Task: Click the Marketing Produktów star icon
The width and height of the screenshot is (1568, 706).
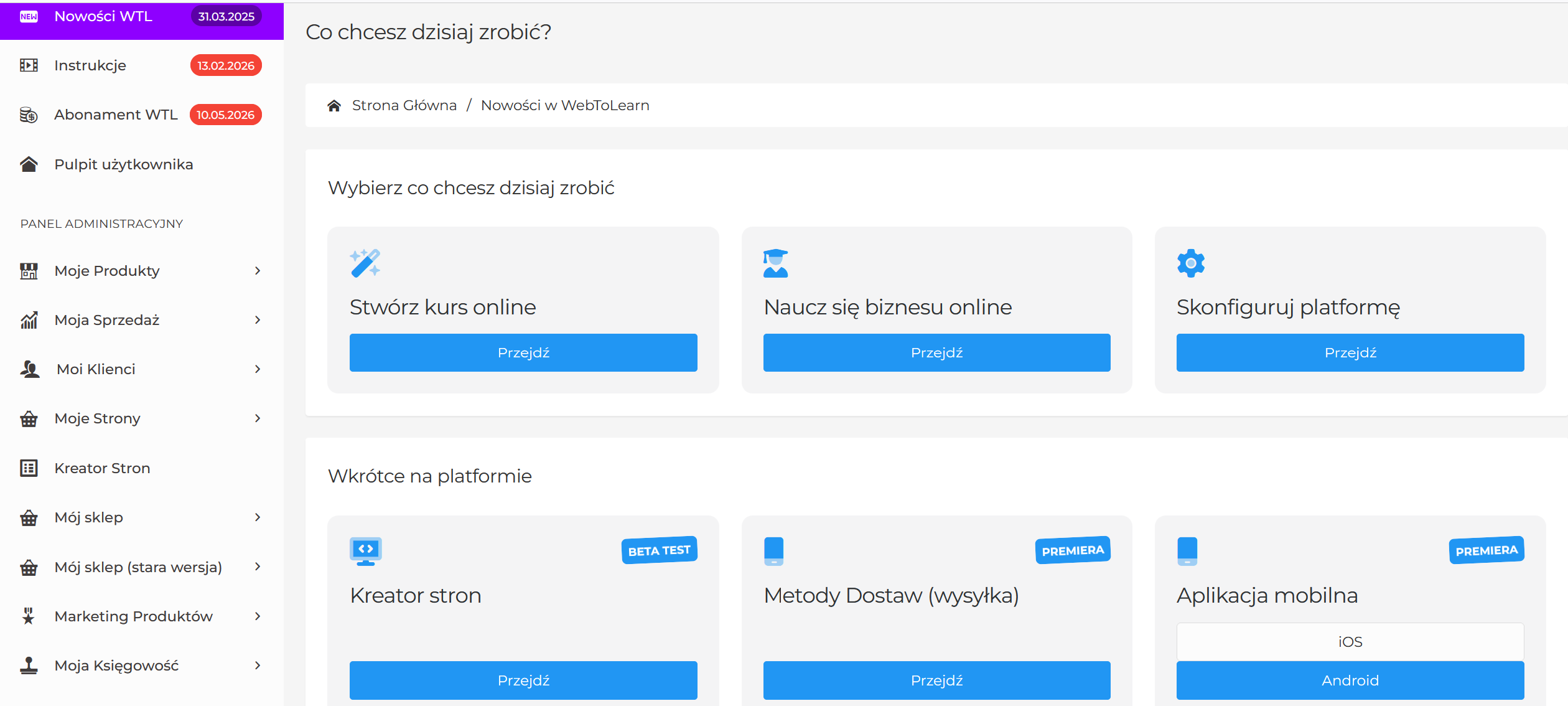Action: 29,616
